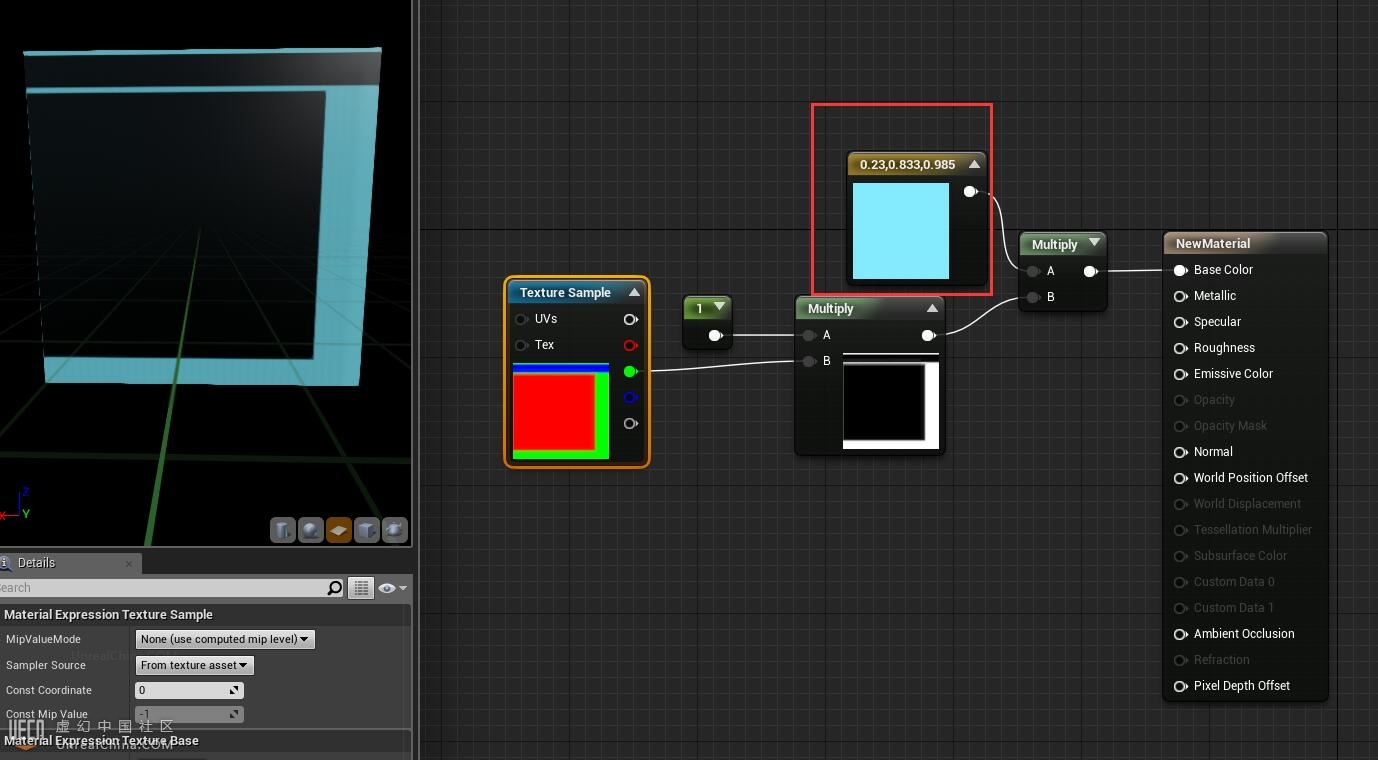Open the Sampler Source dropdown
Screen dimensions: 1378x760
coord(194,665)
